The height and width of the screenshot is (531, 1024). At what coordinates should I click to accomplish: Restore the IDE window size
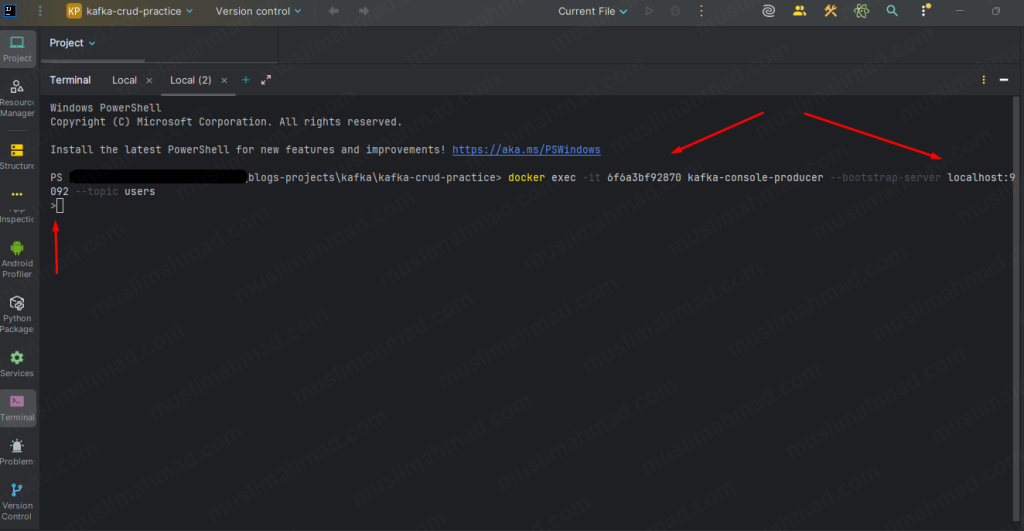pyautogui.click(x=996, y=11)
